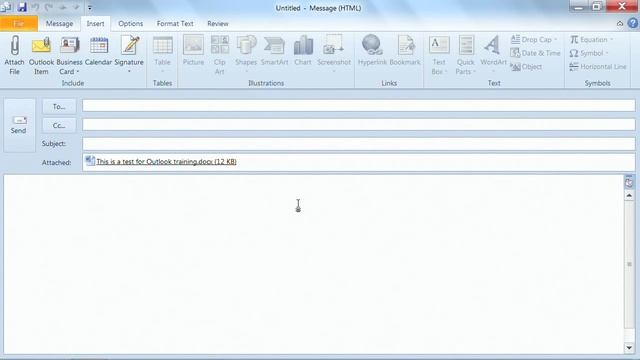640x360 pixels.
Task: Click inside the message body area
Action: (x=313, y=264)
